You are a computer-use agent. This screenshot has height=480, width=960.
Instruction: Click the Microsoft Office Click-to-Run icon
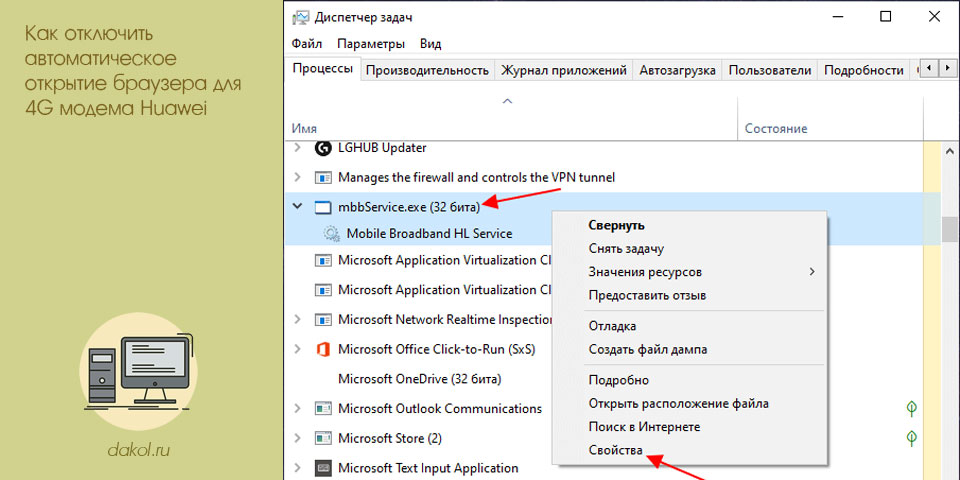point(323,349)
